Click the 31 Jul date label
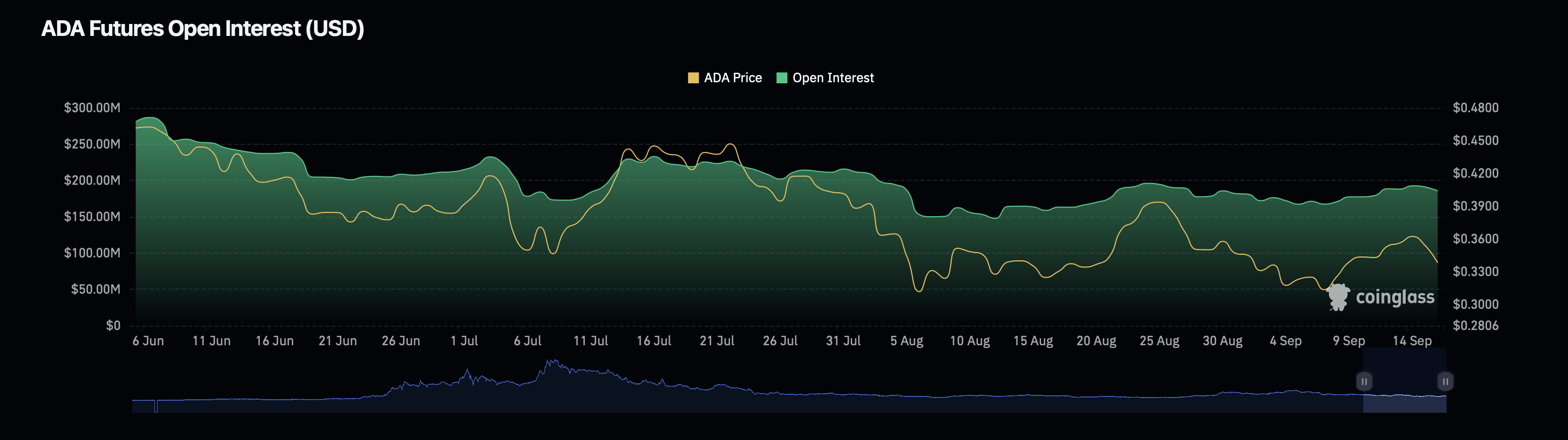 (x=843, y=341)
